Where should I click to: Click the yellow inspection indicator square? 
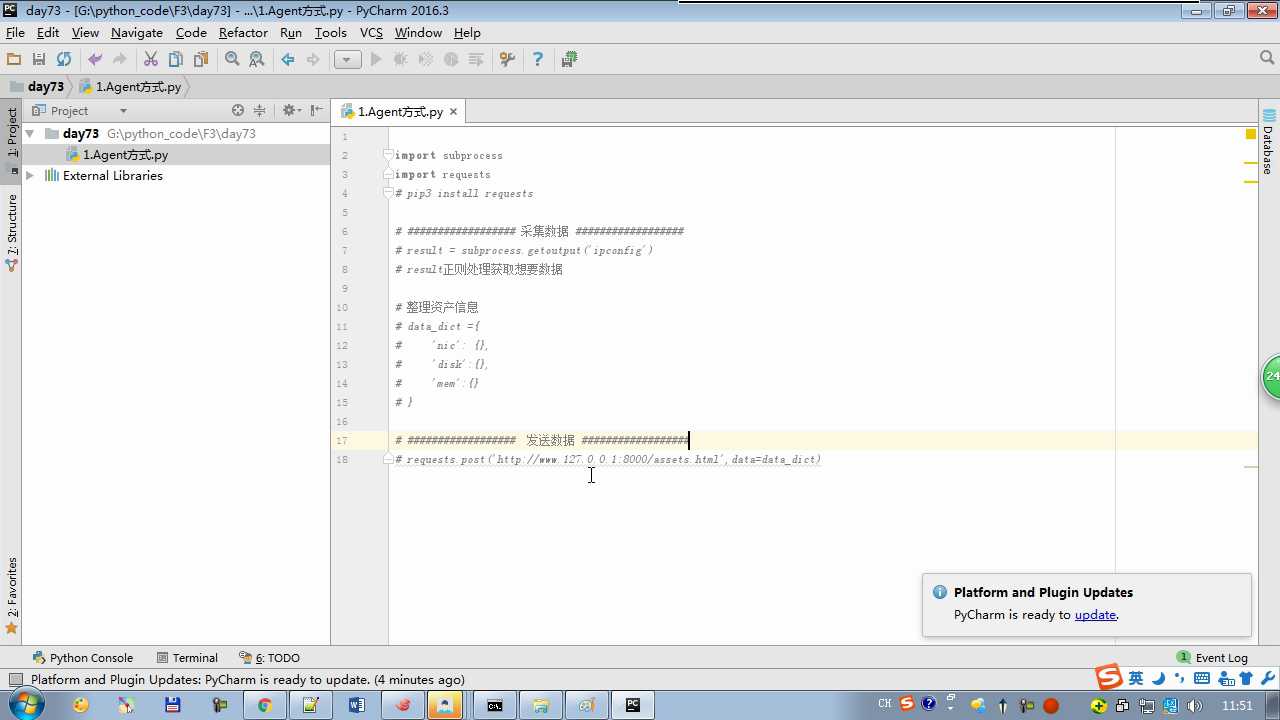click(x=1251, y=134)
